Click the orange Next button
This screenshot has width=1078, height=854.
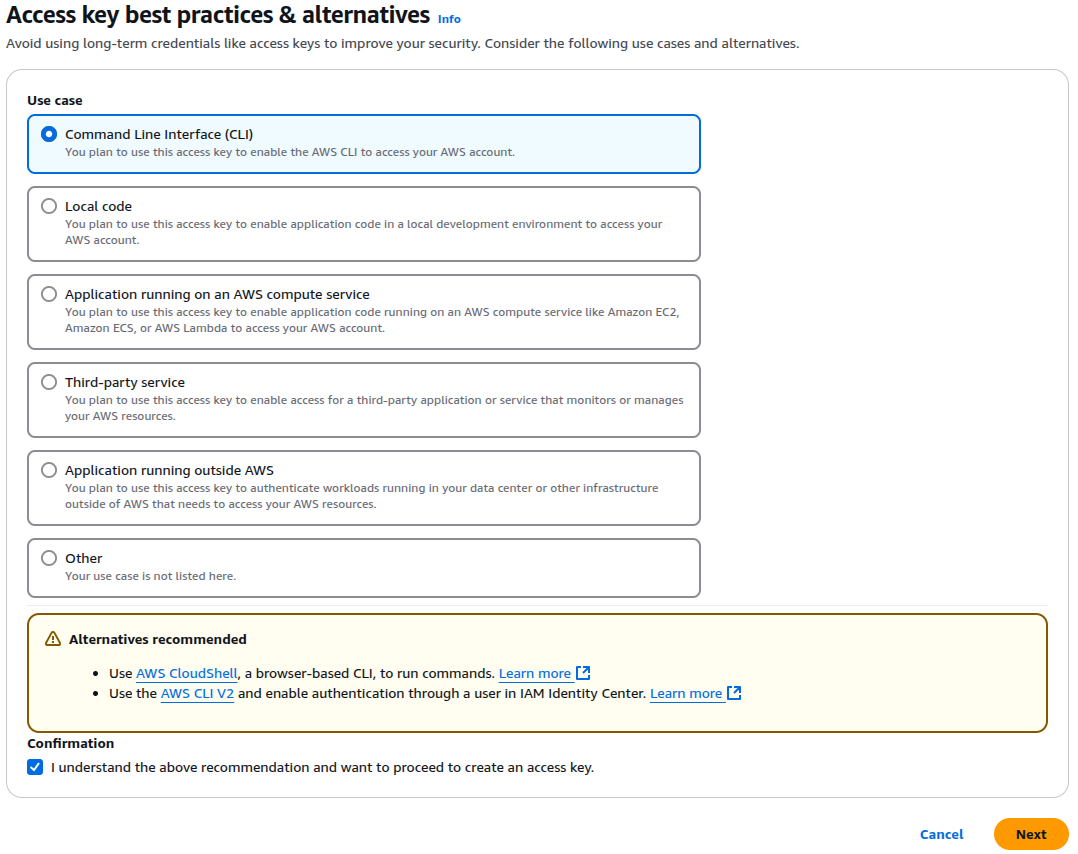tap(1031, 834)
